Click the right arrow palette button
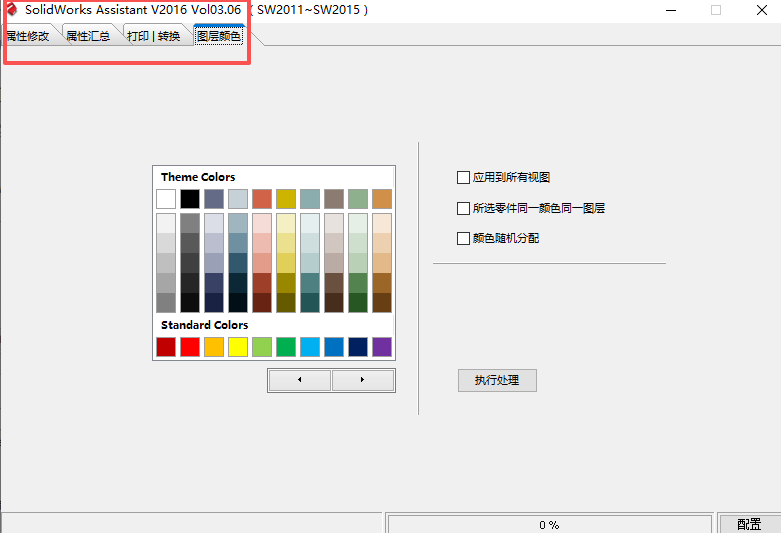This screenshot has height=533, width=781. click(362, 380)
